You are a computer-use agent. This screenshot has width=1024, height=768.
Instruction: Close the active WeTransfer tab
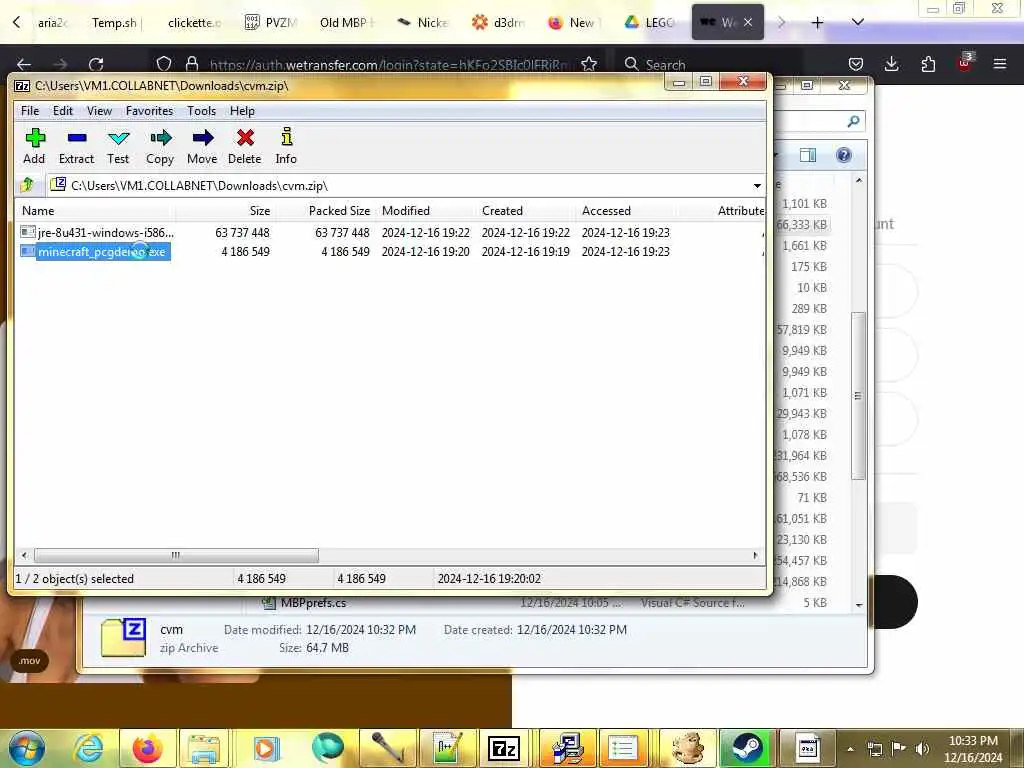(748, 22)
